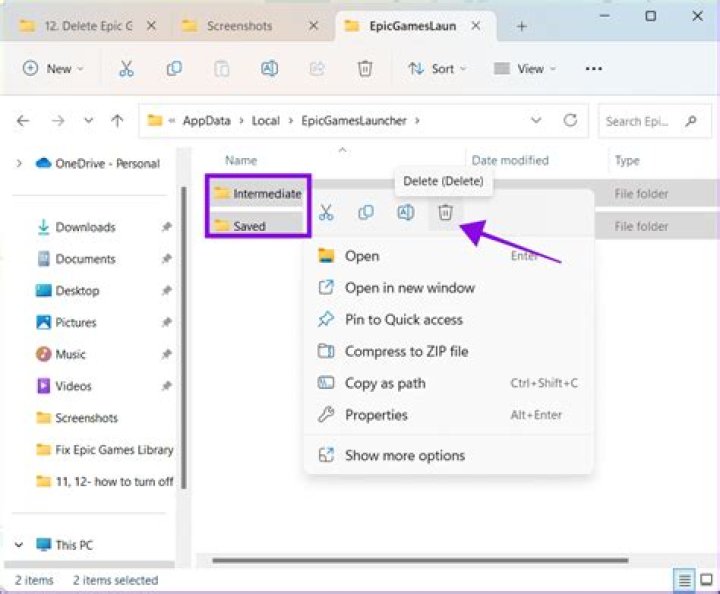
Task: Click the Cut icon in the top toolbar
Action: 126,69
